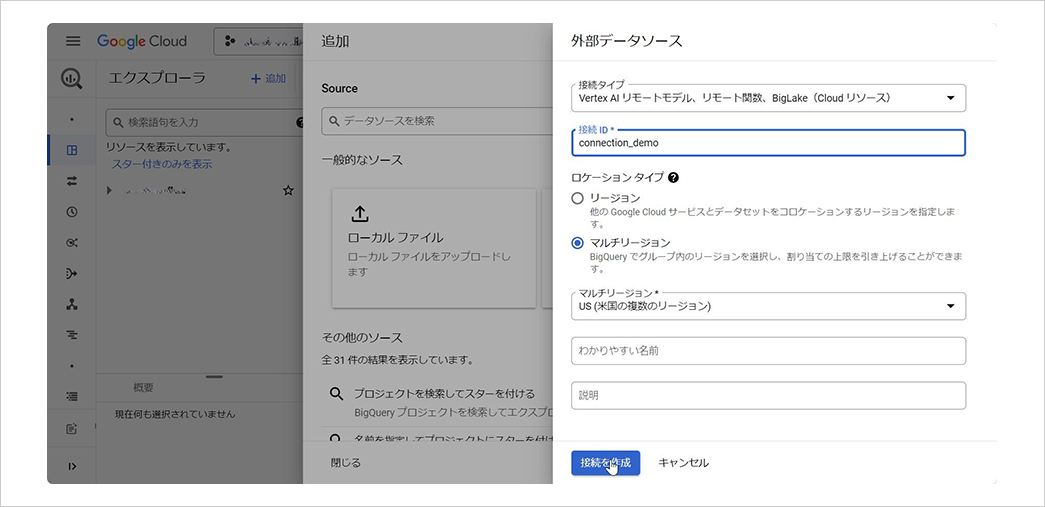The width and height of the screenshot is (1045, 507).
Task: Select the ローカル ファイル source card
Action: 434,248
